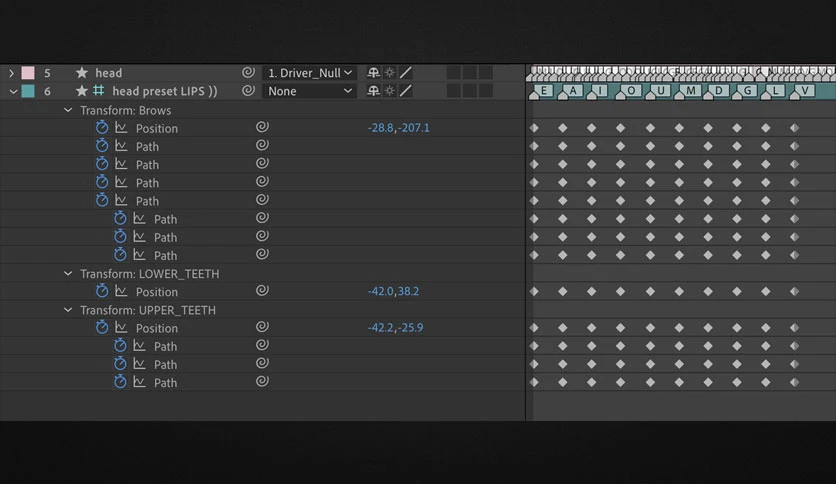Screen dimensions: 836x484
Task: Click pick whip of first Path under Brows
Action: (262, 145)
